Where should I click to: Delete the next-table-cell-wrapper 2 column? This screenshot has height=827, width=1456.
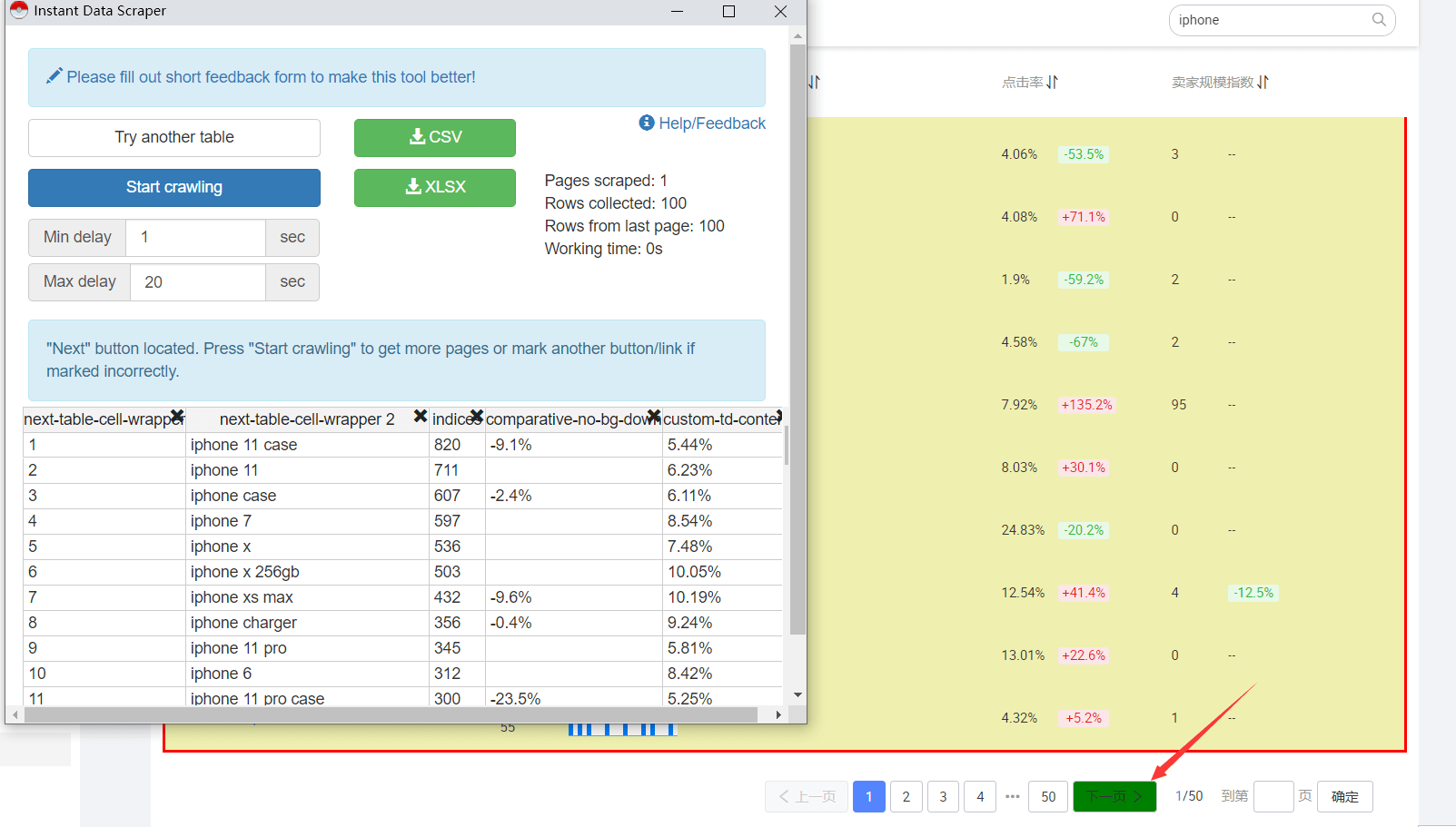pos(420,417)
